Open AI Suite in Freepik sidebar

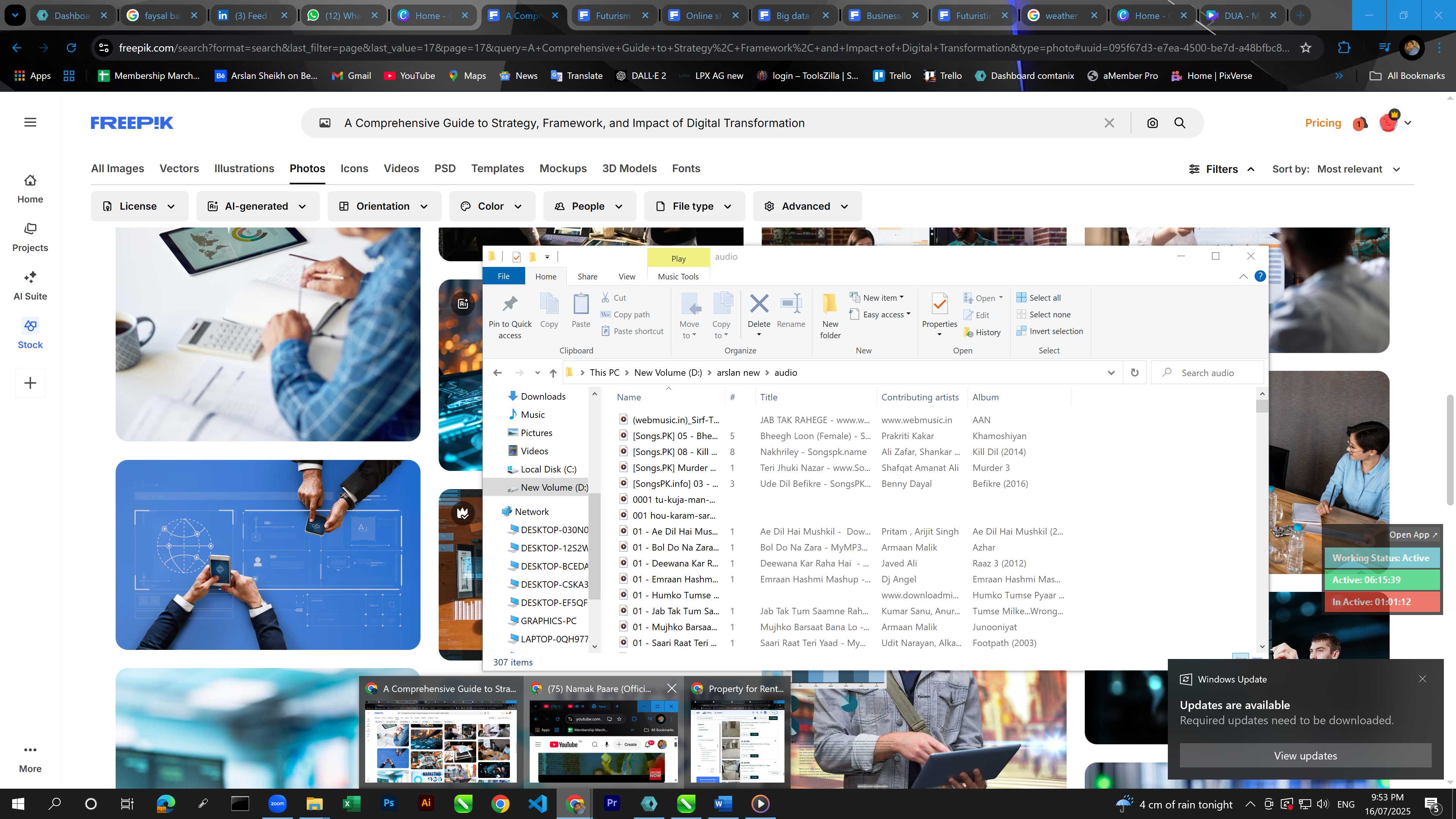coord(30,286)
